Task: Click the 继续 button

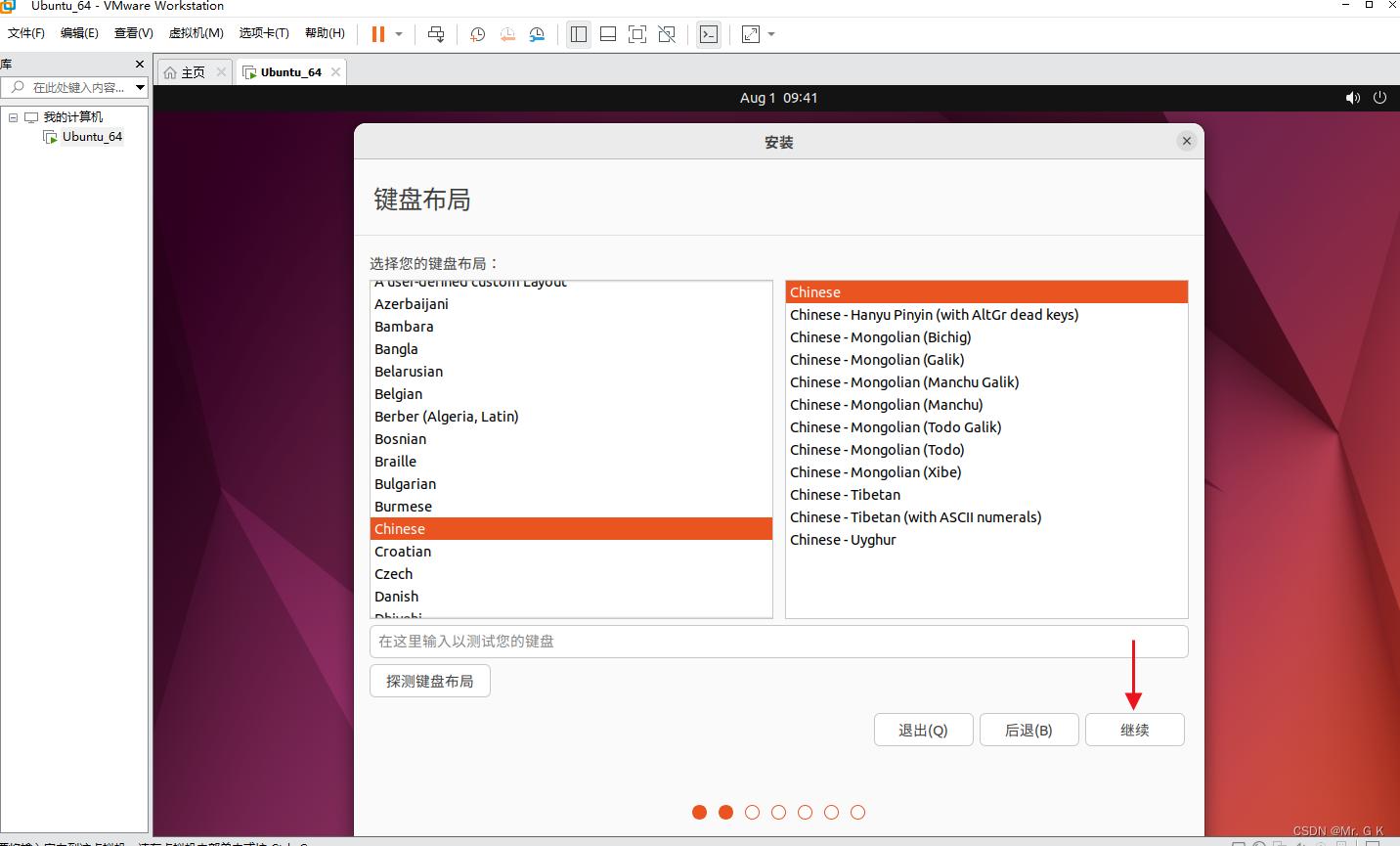Action: (x=1134, y=730)
